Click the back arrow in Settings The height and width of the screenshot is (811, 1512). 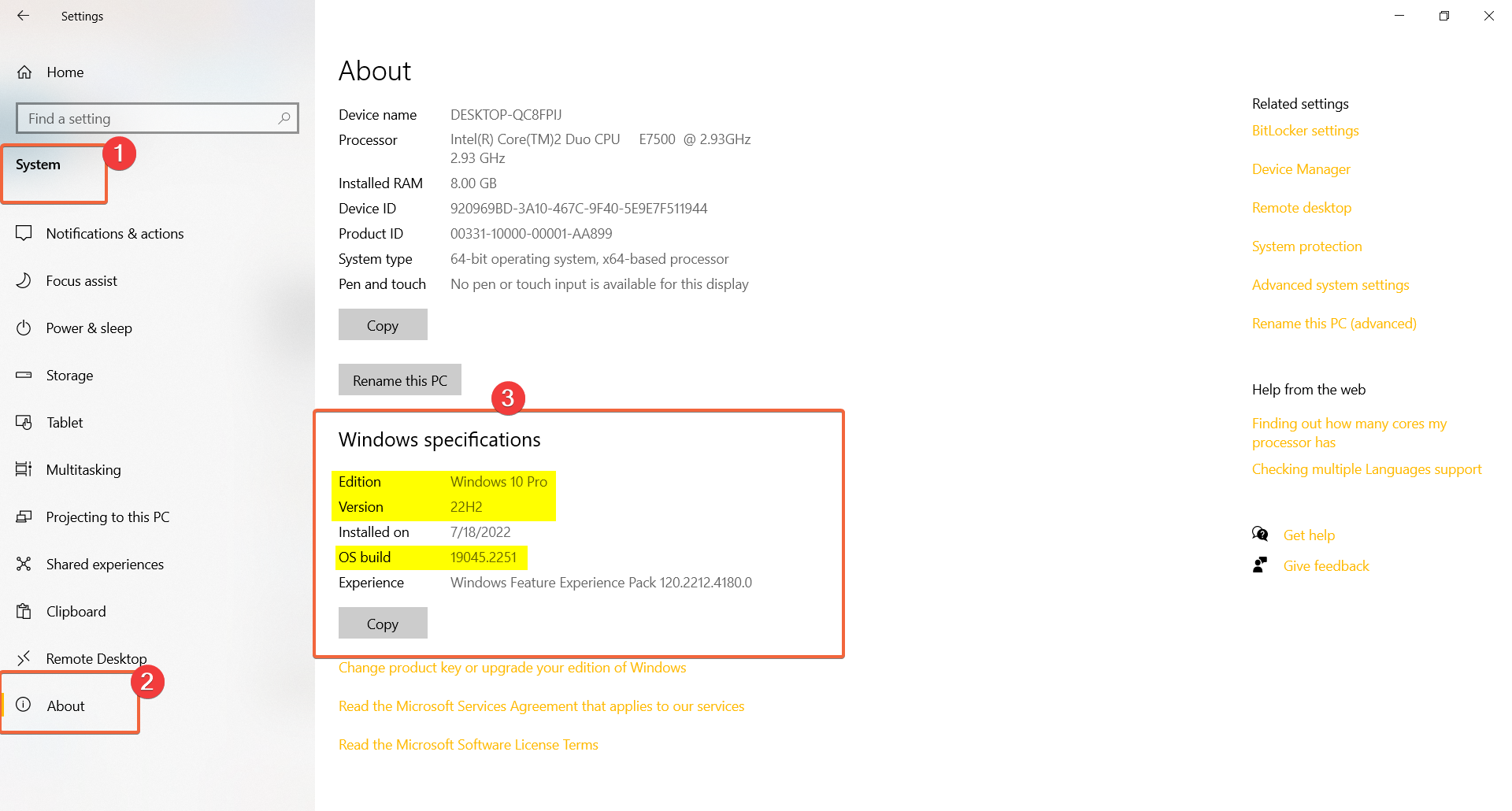[23, 16]
